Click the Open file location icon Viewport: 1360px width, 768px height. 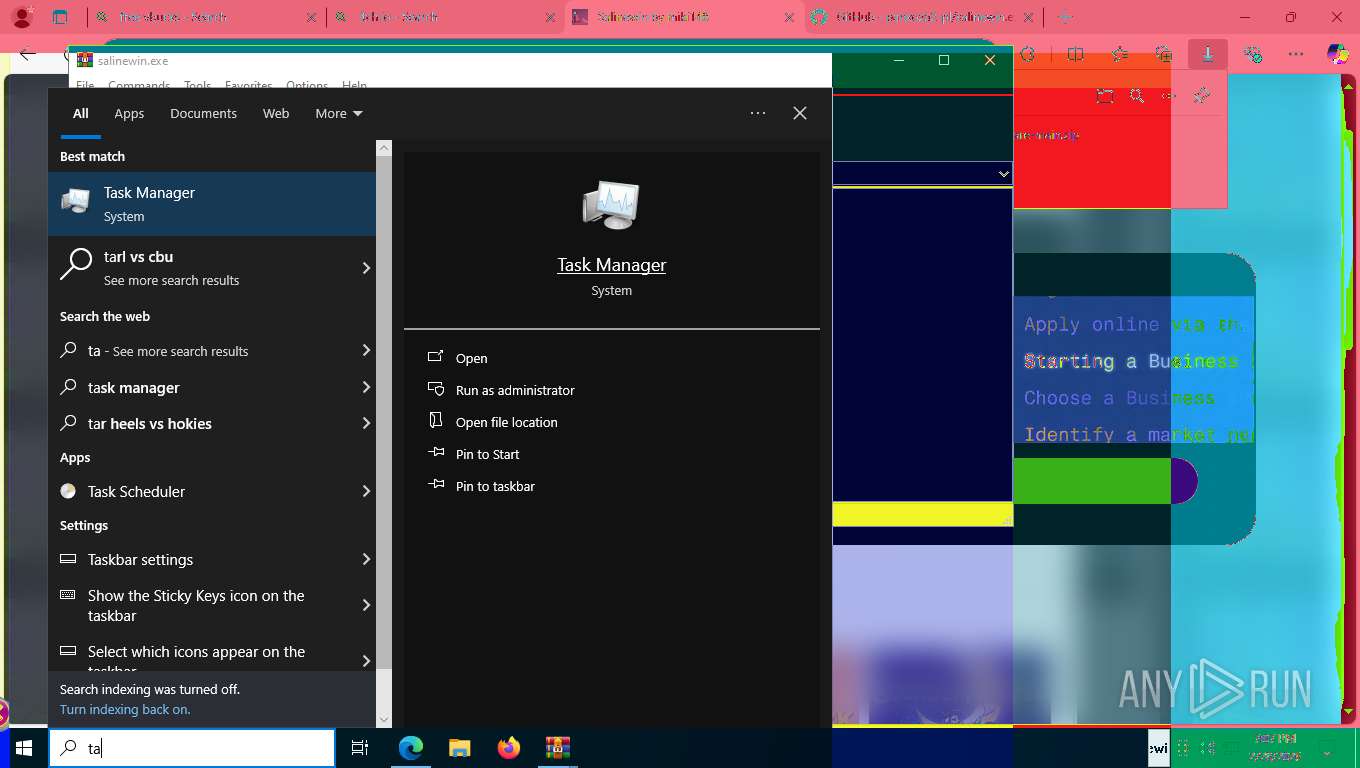435,421
